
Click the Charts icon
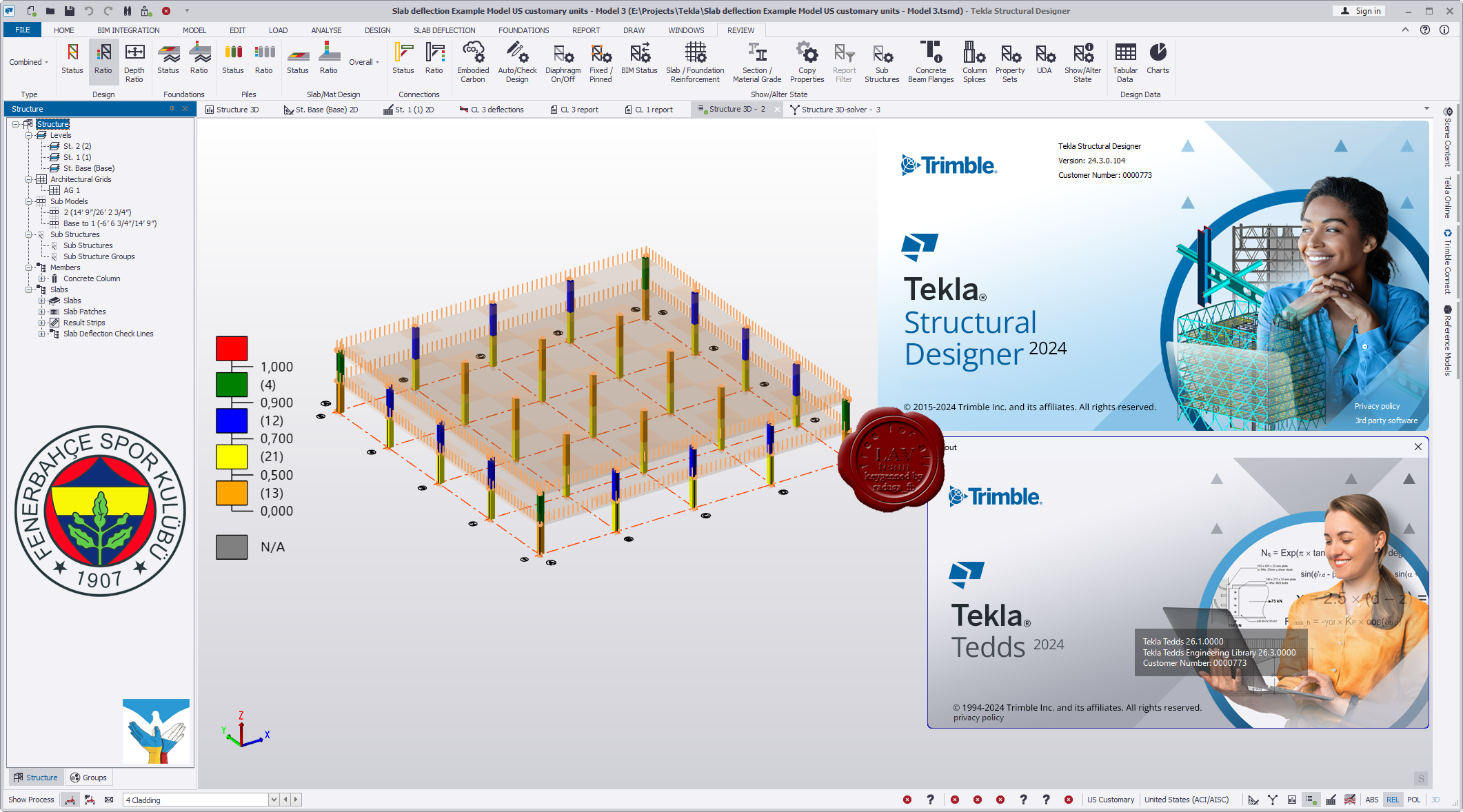1158,59
